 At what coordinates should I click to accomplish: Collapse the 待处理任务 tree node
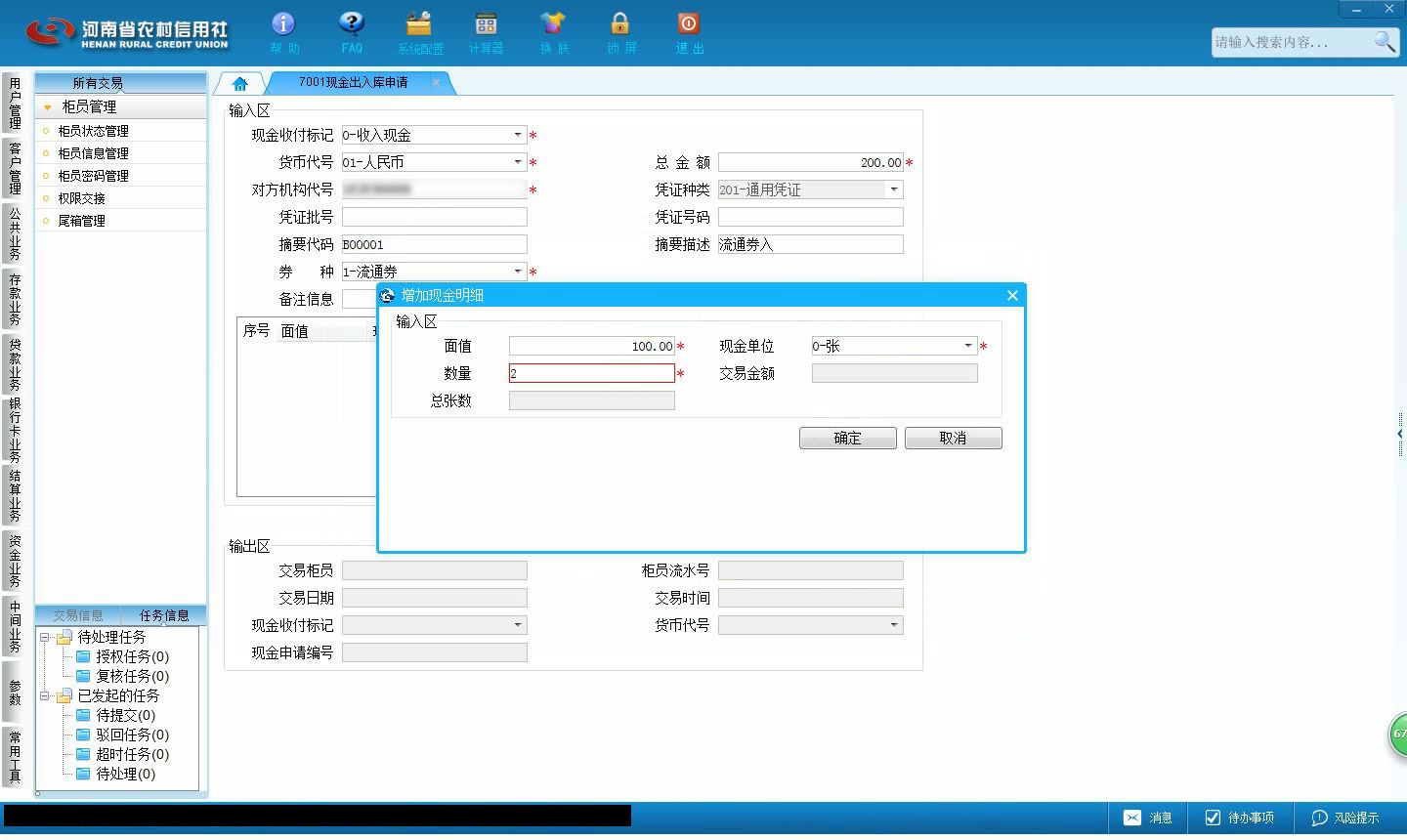pyautogui.click(x=45, y=637)
